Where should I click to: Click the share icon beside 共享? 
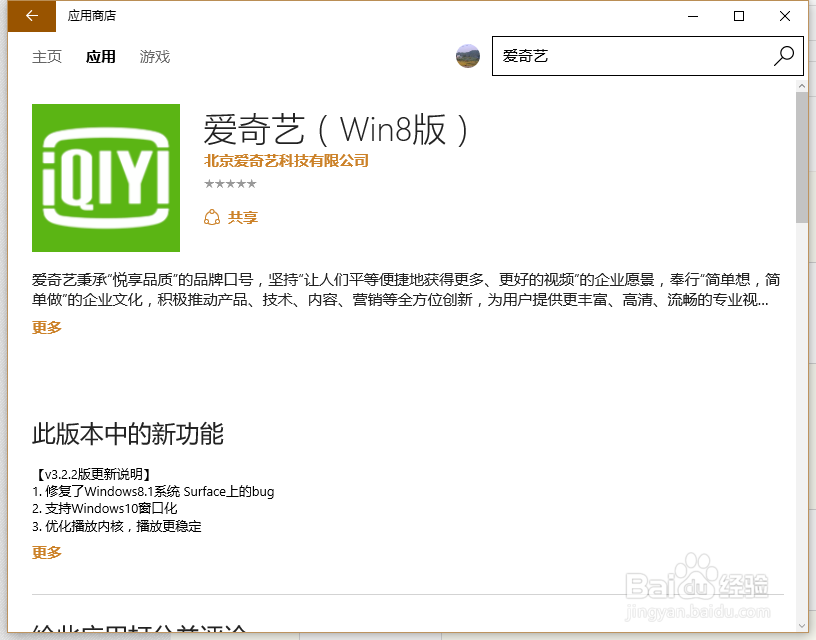pos(212,217)
